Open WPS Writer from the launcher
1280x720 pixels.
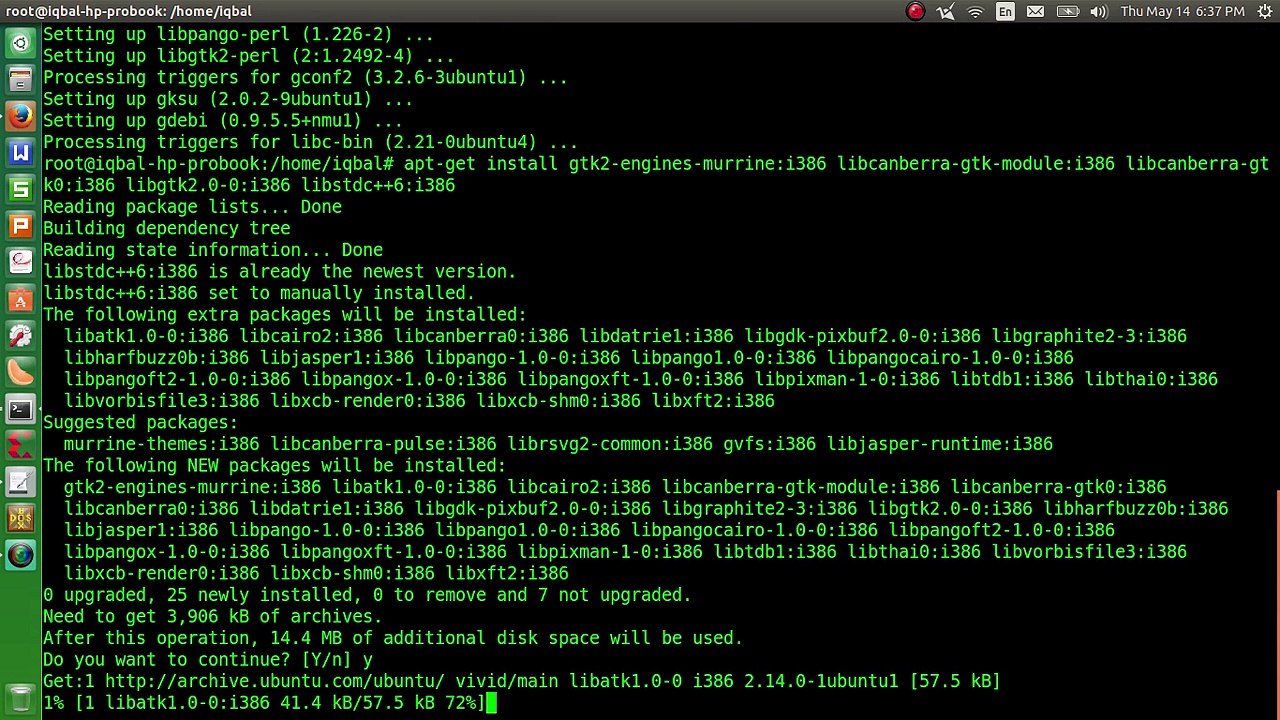(20, 153)
